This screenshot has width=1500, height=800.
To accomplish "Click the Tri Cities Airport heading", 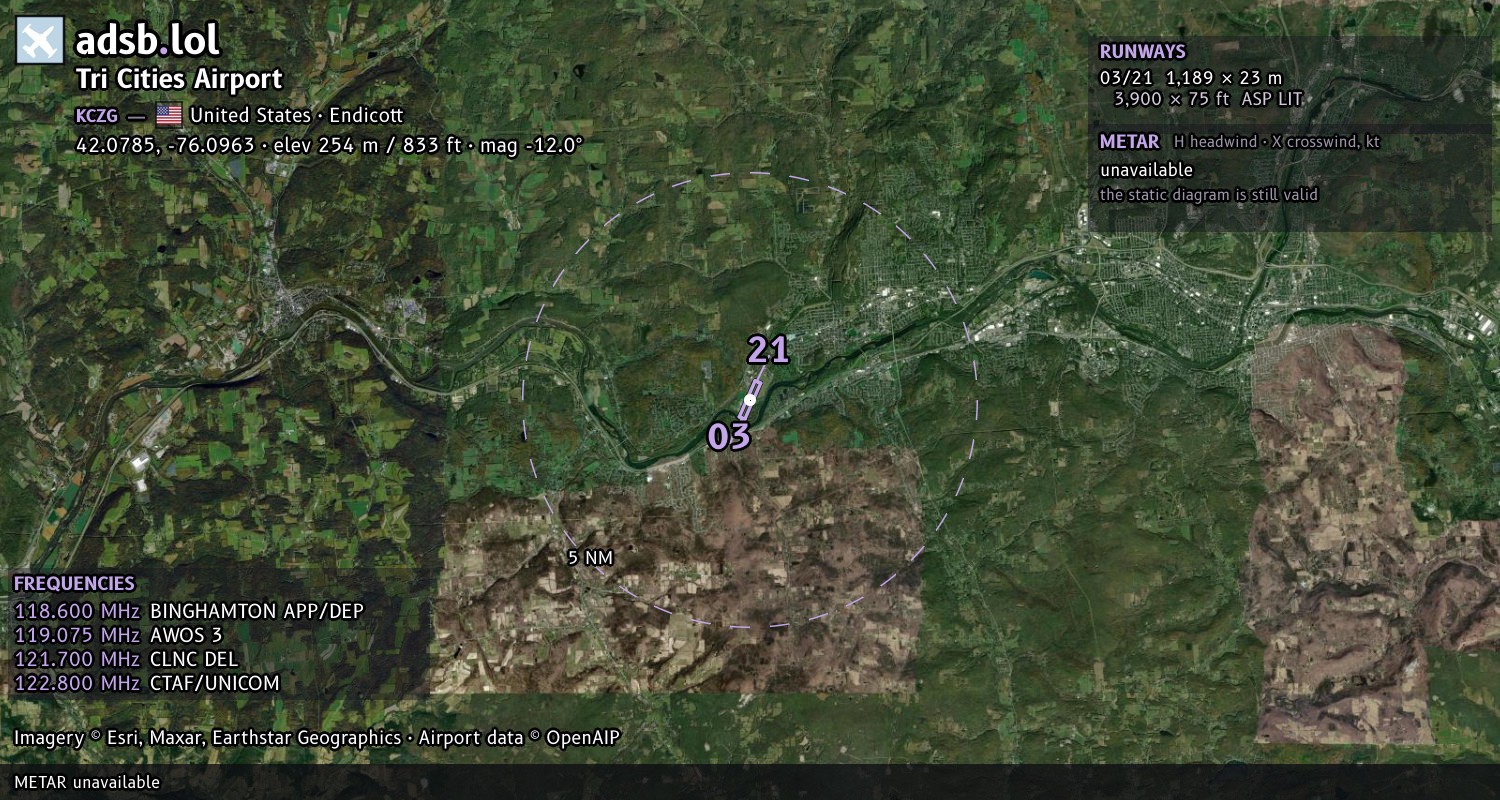I will tap(179, 79).
